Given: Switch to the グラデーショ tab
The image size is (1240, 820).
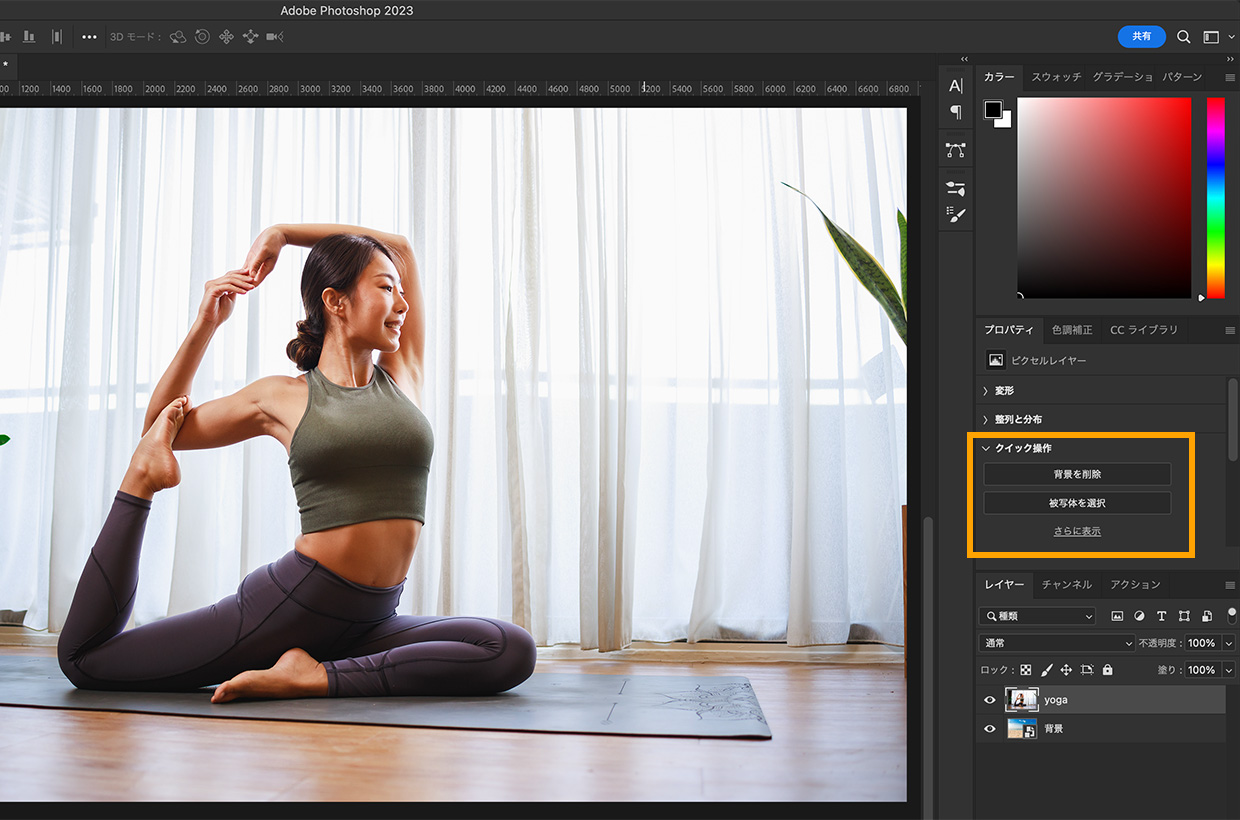Looking at the screenshot, I should pos(1122,77).
